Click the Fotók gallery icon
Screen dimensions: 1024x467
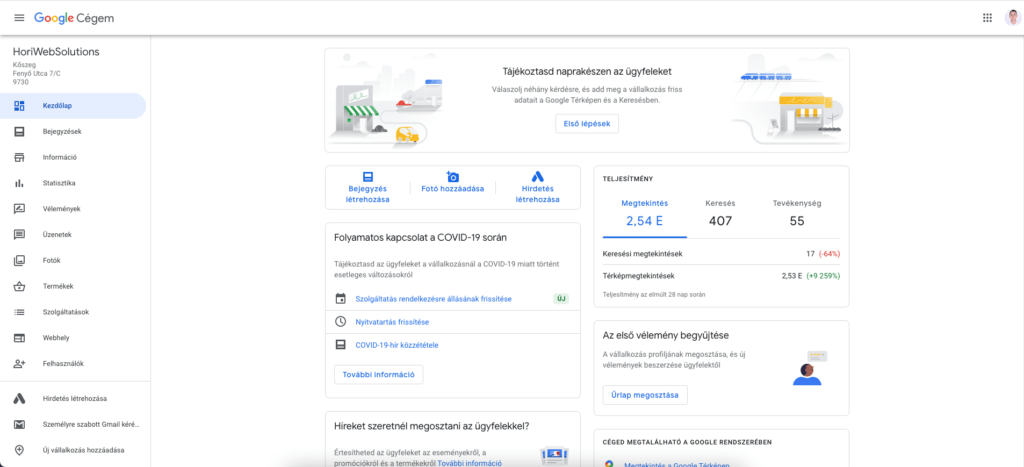[x=20, y=261]
